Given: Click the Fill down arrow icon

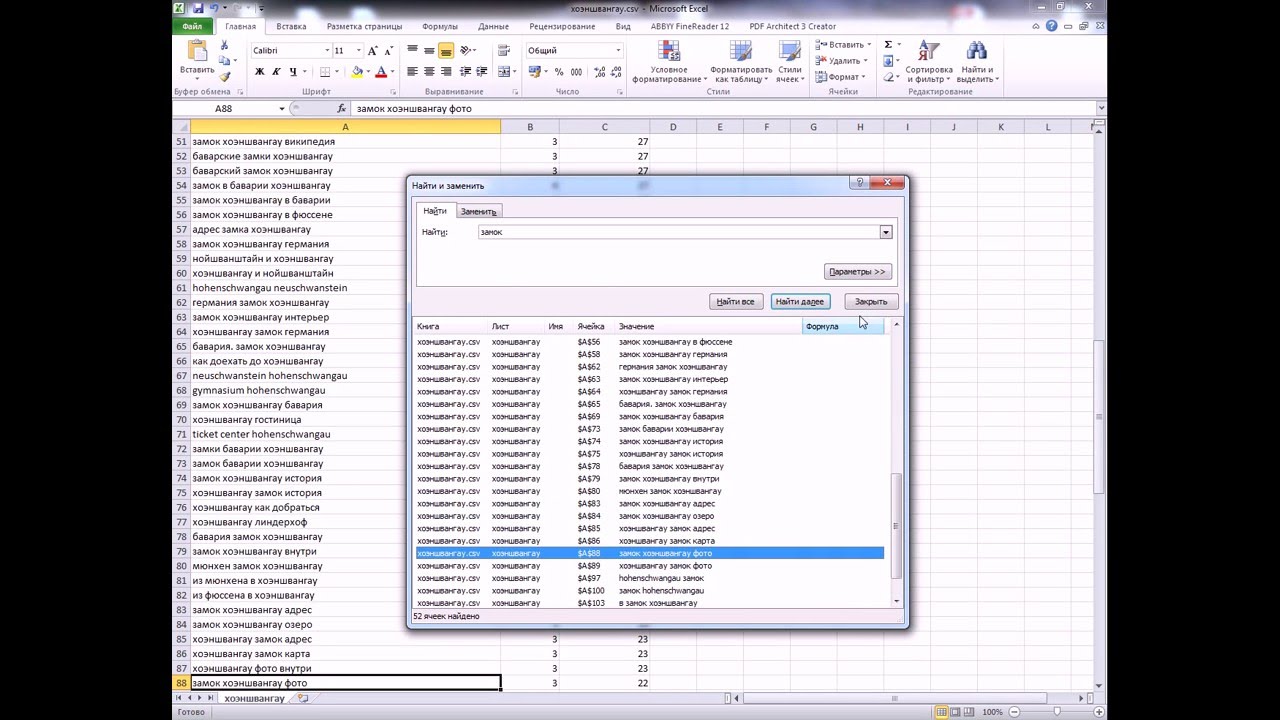Looking at the screenshot, I should click(888, 61).
